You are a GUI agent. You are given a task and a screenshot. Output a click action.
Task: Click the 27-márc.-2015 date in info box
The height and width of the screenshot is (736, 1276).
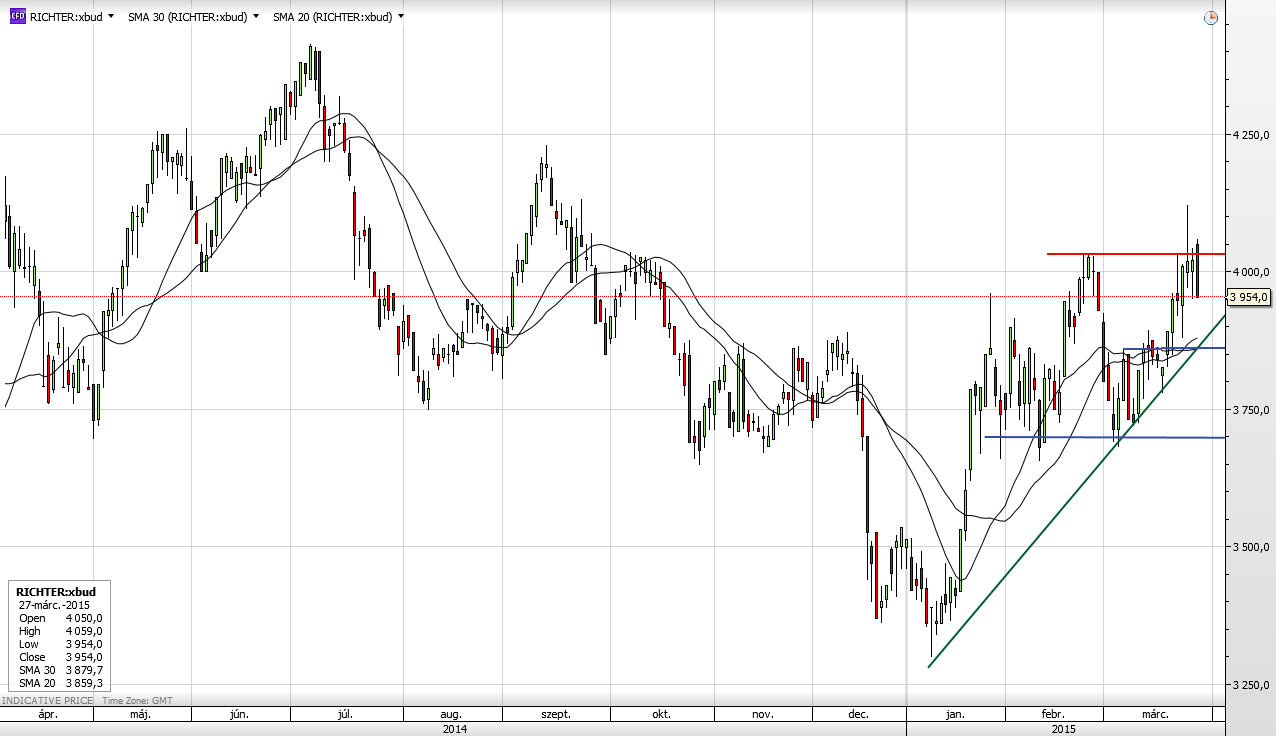pyautogui.click(x=55, y=605)
